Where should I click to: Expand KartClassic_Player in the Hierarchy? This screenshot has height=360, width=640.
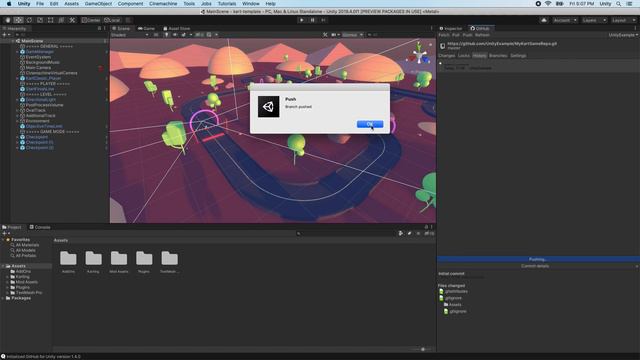[x=17, y=78]
